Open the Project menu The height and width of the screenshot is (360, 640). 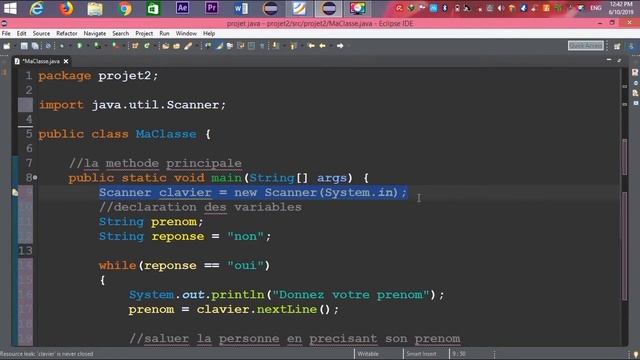(x=144, y=33)
